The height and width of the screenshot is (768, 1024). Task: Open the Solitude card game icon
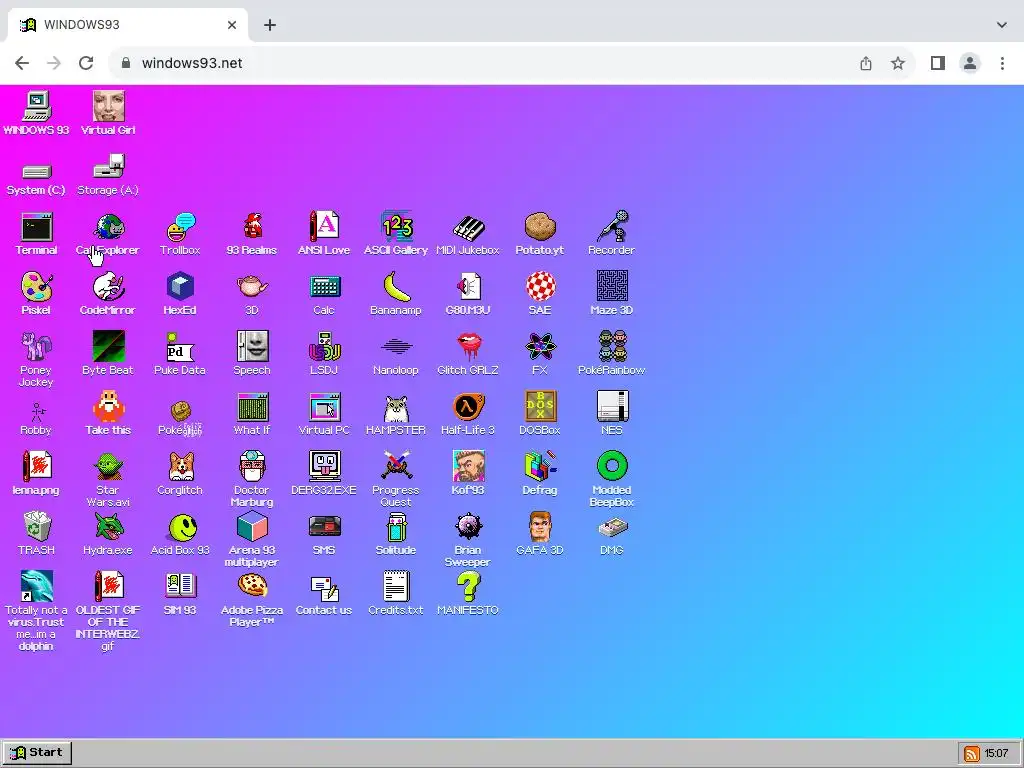pos(396,527)
